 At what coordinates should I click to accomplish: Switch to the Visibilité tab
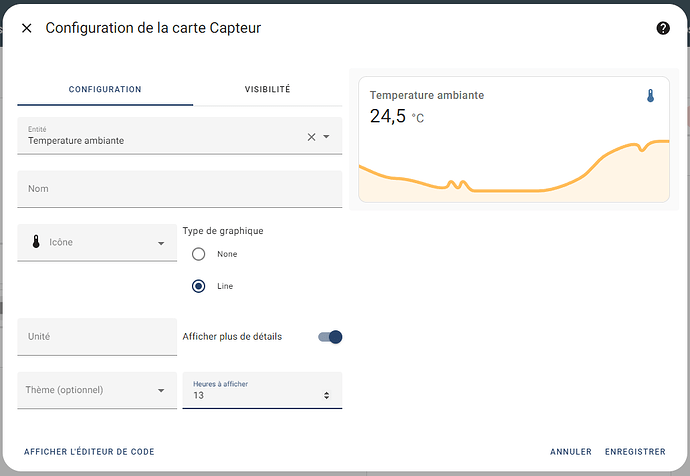267,89
